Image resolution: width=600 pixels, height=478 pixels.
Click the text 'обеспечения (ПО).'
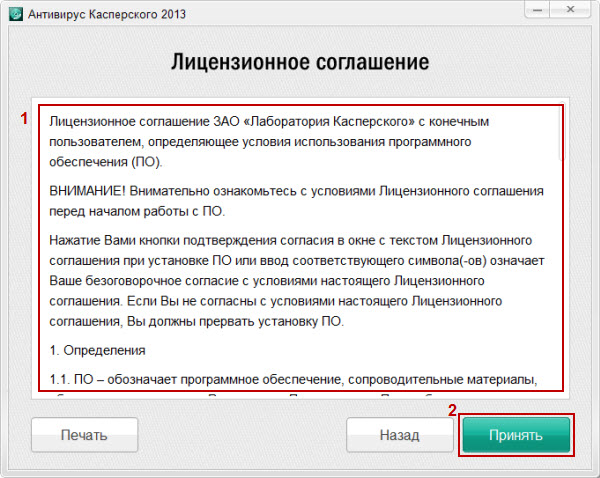106,162
